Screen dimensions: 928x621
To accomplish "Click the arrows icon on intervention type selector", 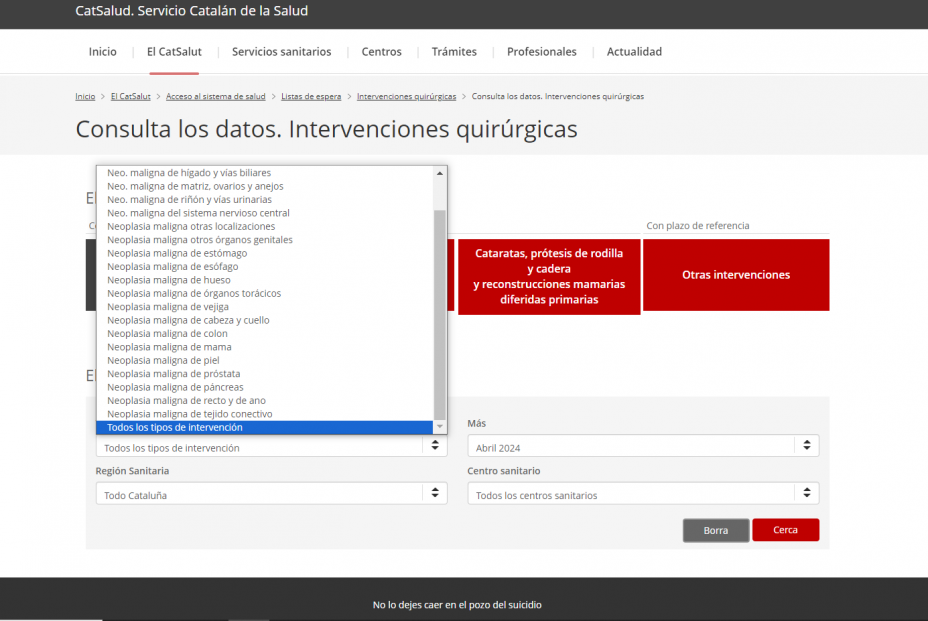I will pyautogui.click(x=434, y=445).
